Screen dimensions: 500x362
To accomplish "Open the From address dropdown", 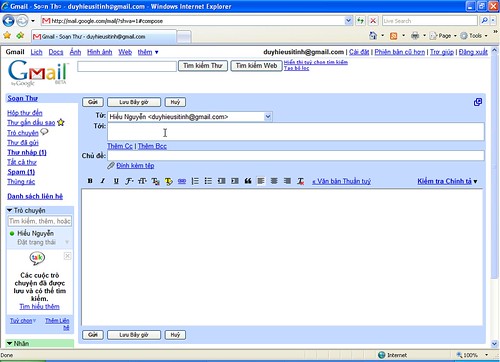I will click(x=268, y=117).
